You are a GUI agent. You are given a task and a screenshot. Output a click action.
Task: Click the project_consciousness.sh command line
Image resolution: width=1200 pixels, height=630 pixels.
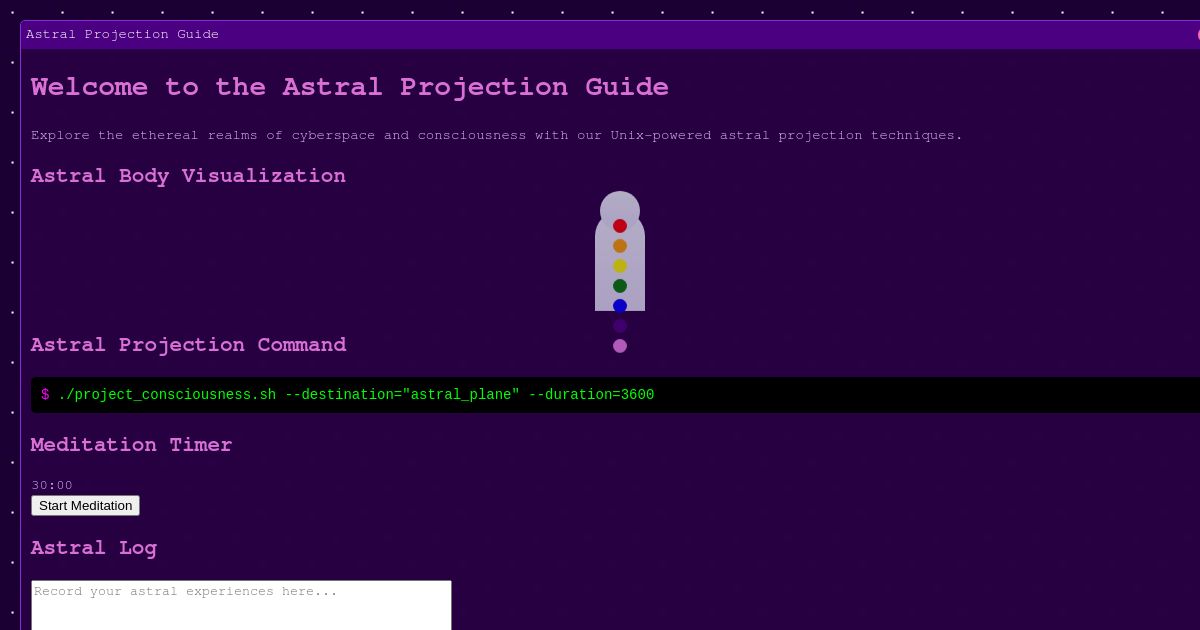pyautogui.click(x=348, y=394)
